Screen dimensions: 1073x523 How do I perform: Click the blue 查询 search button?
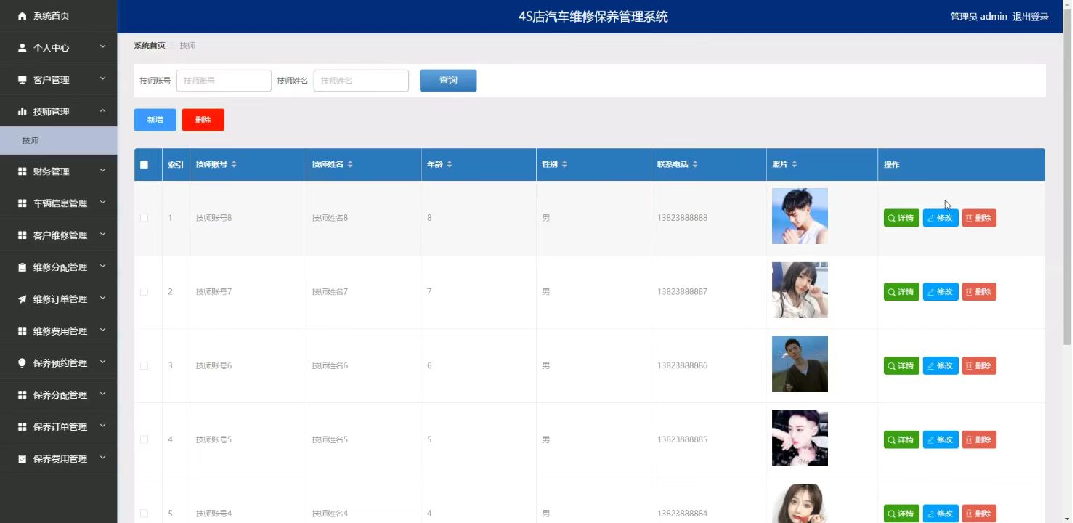point(448,81)
